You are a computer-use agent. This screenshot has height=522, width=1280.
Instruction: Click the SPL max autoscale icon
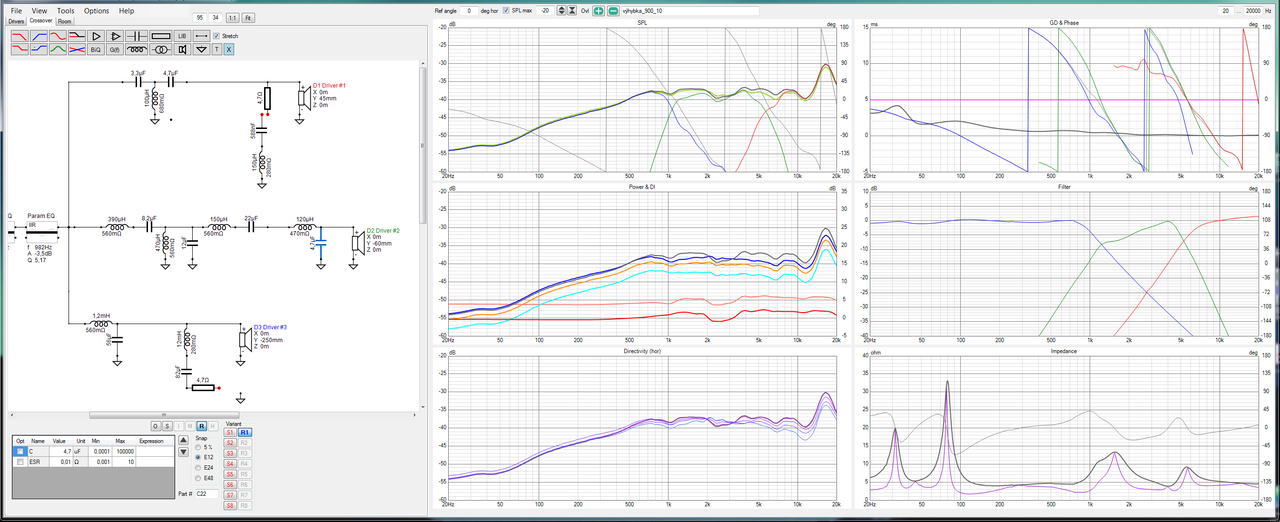572,11
